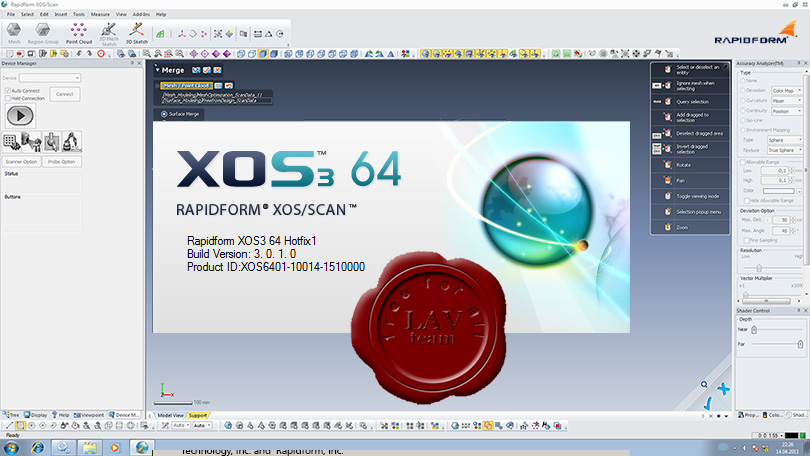
Task: Click the Rotate mouse-hint entry
Action: [x=690, y=165]
